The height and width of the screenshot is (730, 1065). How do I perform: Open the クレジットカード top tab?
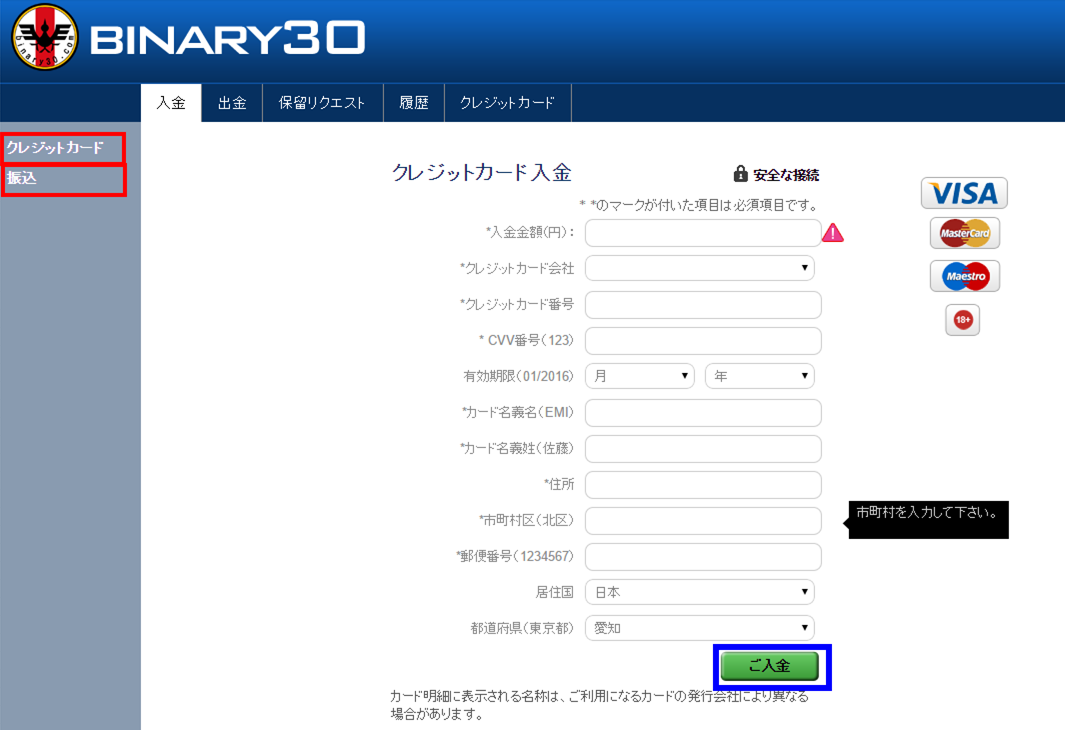(x=507, y=103)
